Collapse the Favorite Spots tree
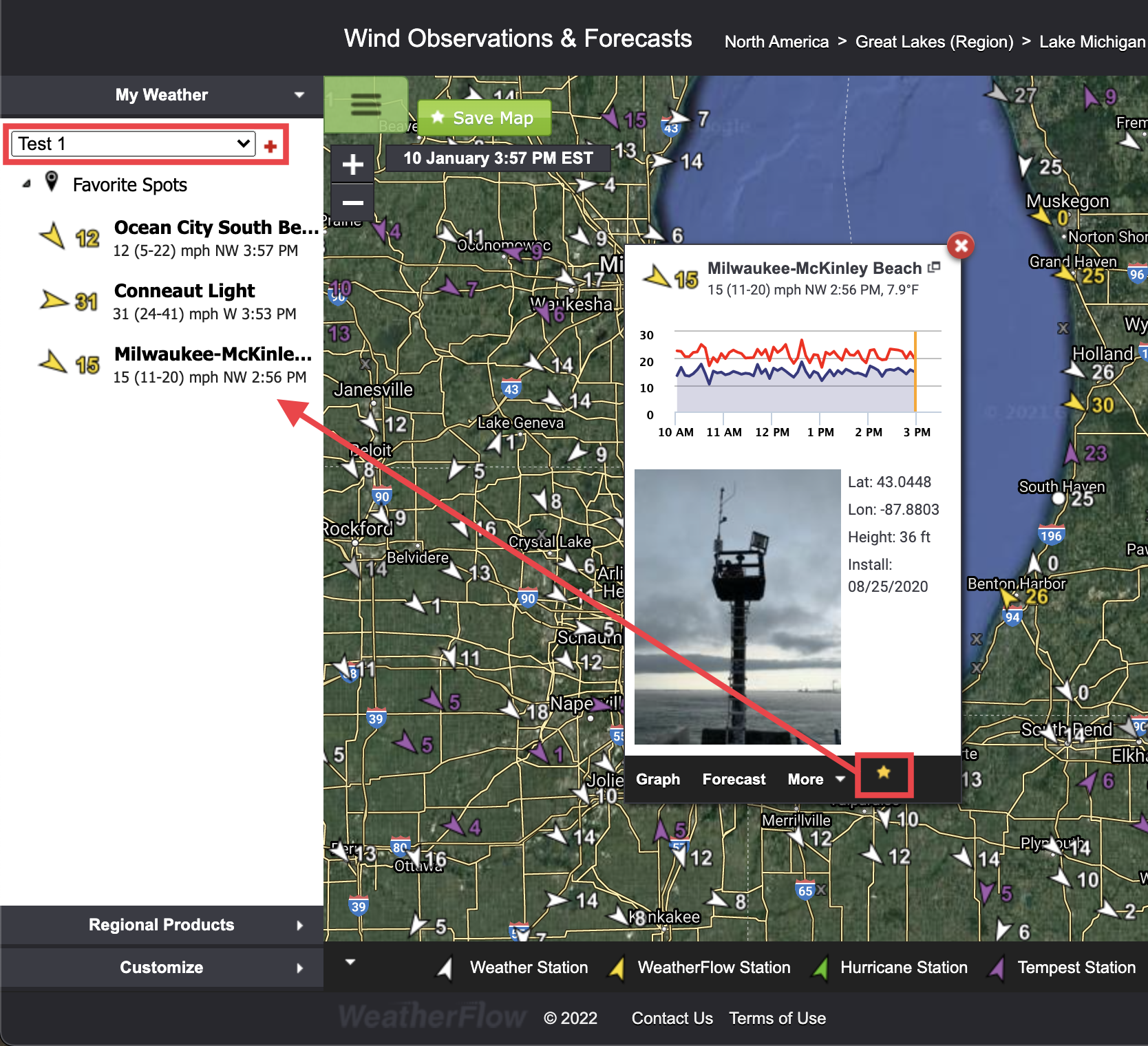The image size is (1148, 1046). [26, 184]
